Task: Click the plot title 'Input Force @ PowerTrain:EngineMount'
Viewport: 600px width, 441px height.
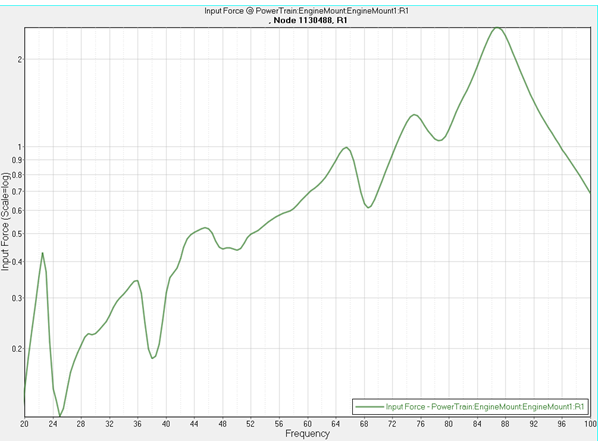Action: click(x=307, y=9)
